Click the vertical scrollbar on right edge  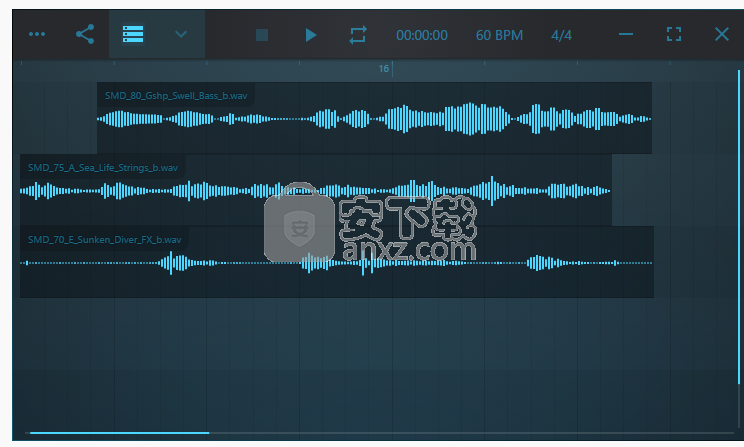[x=739, y=227]
